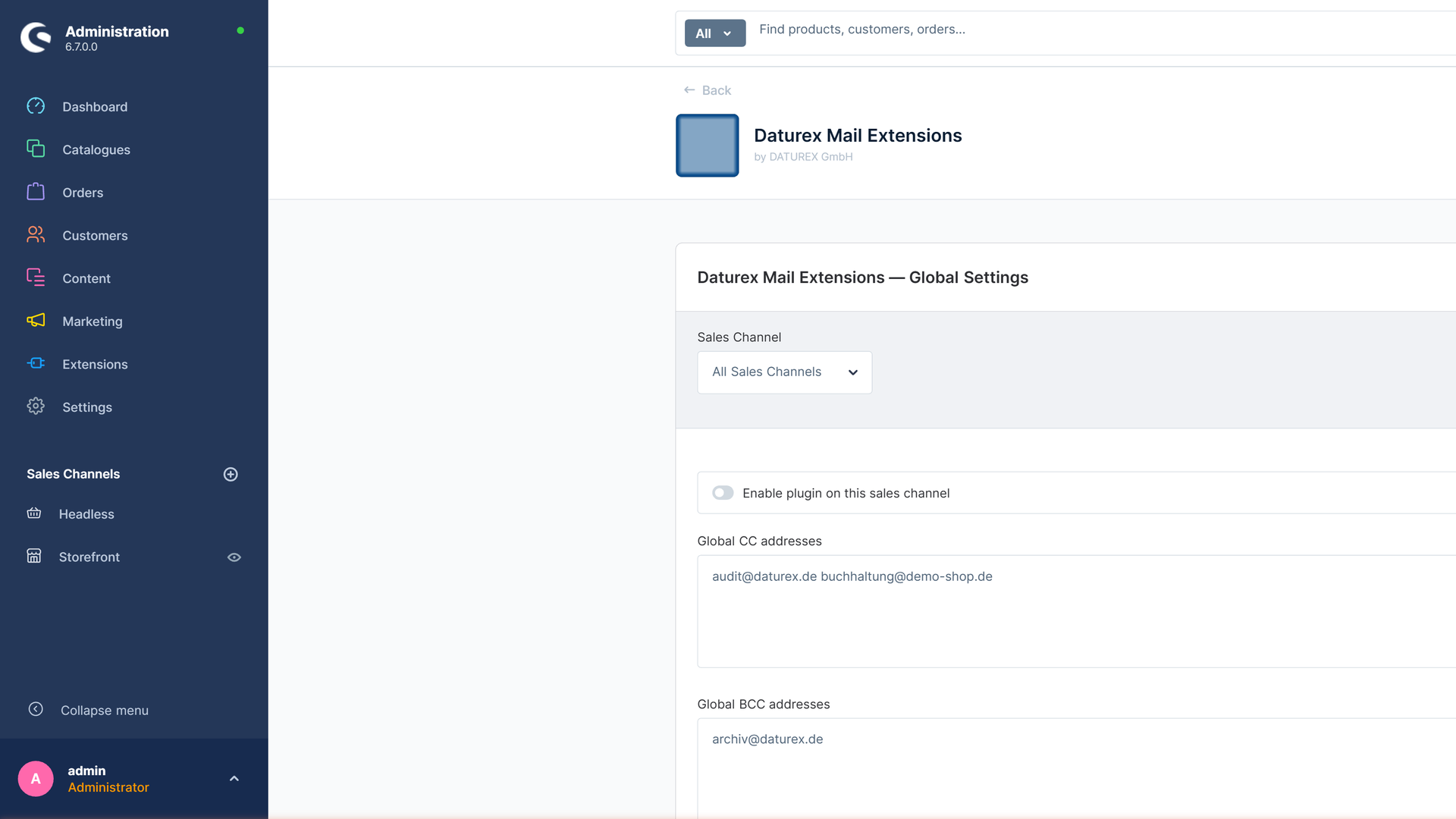Click in the Global BCC addresses textarea

[x=1076, y=767]
